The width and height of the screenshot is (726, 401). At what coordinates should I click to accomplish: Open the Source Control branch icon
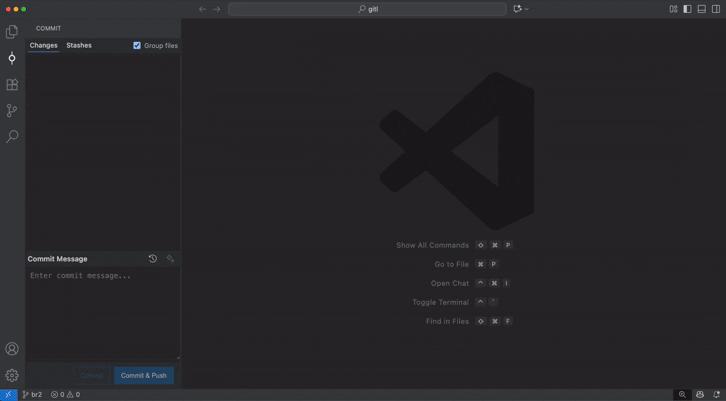(12, 111)
